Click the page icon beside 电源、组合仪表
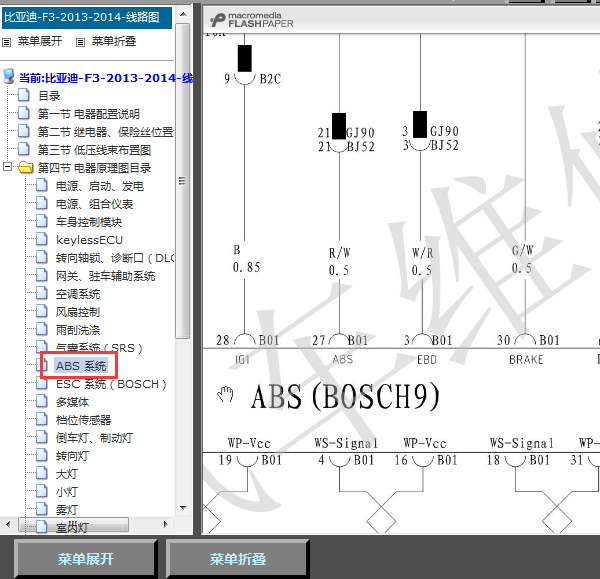This screenshot has height=579, width=600. coord(42,203)
